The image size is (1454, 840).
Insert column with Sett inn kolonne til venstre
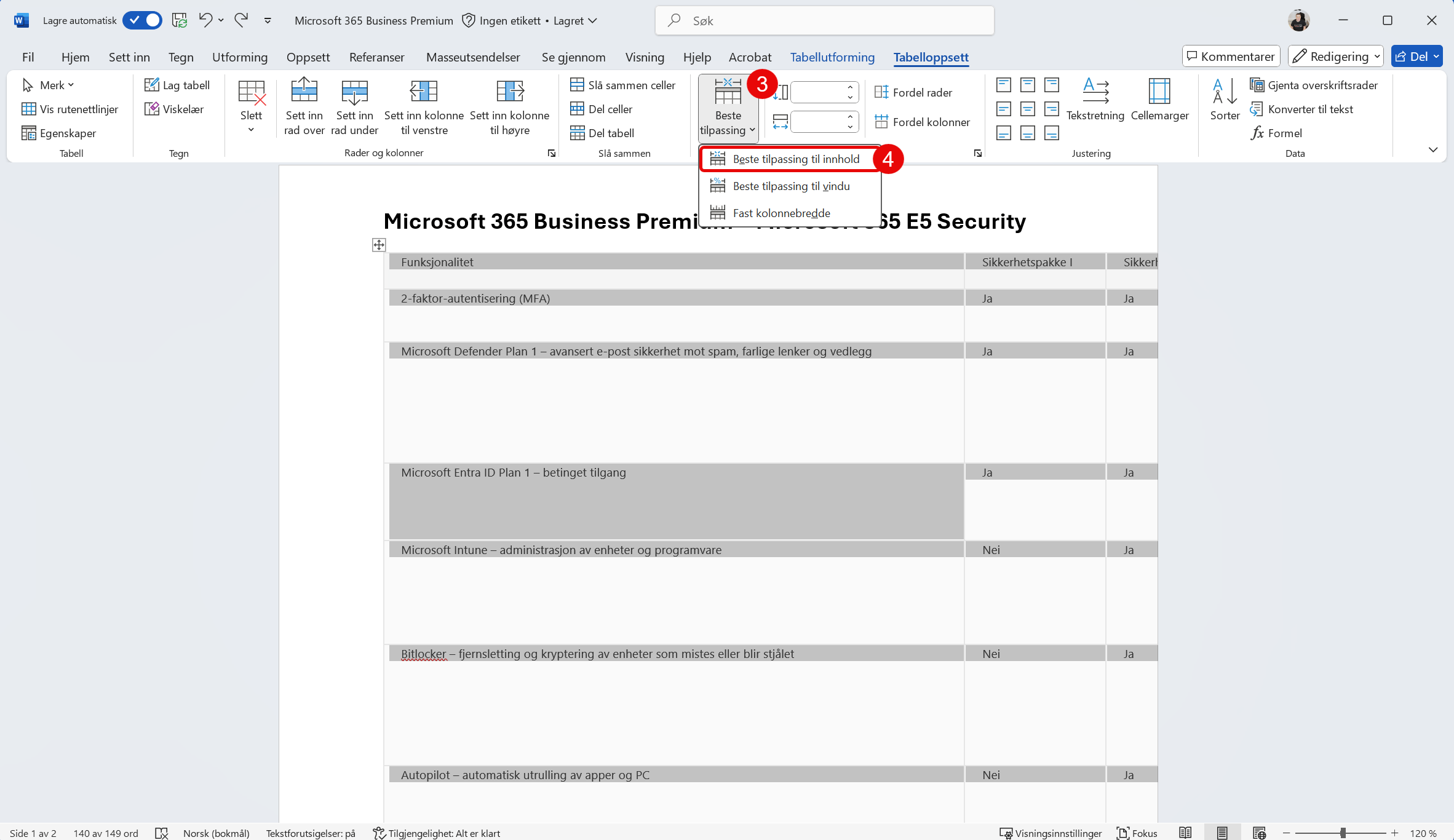click(x=423, y=90)
